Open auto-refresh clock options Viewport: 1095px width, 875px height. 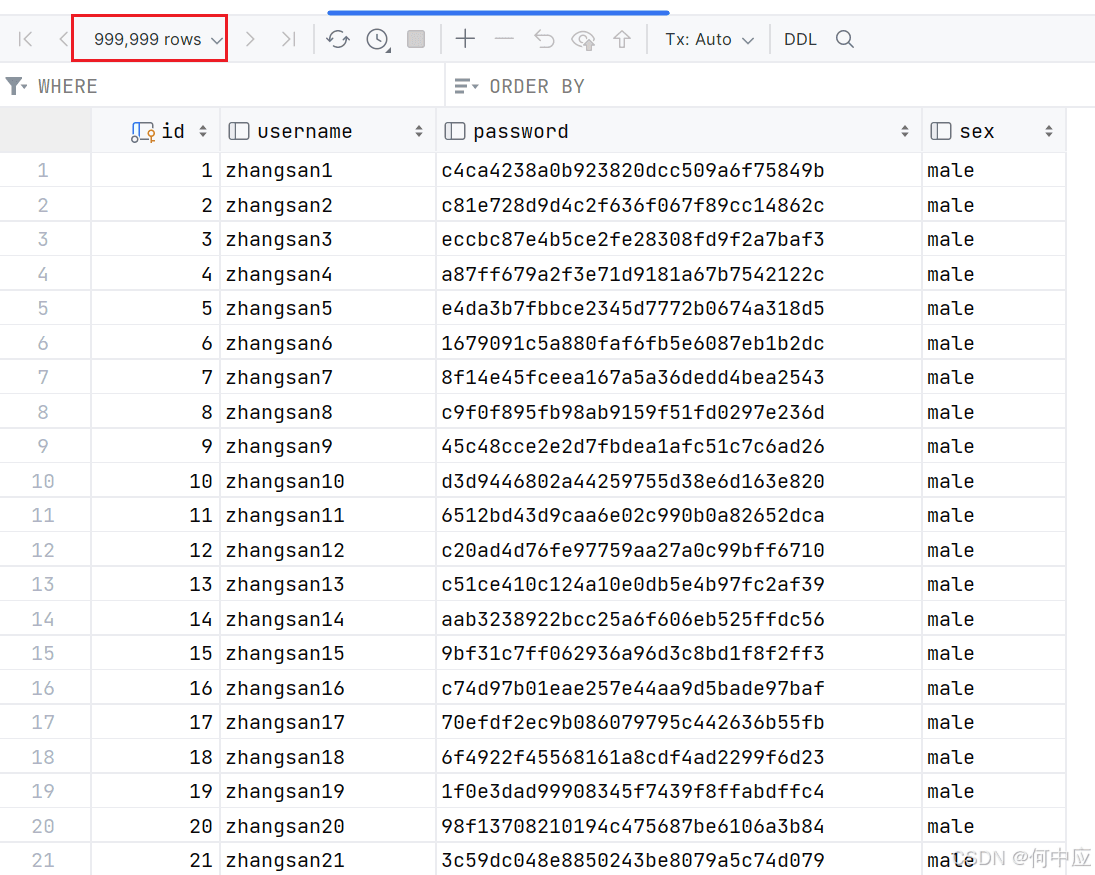click(378, 39)
